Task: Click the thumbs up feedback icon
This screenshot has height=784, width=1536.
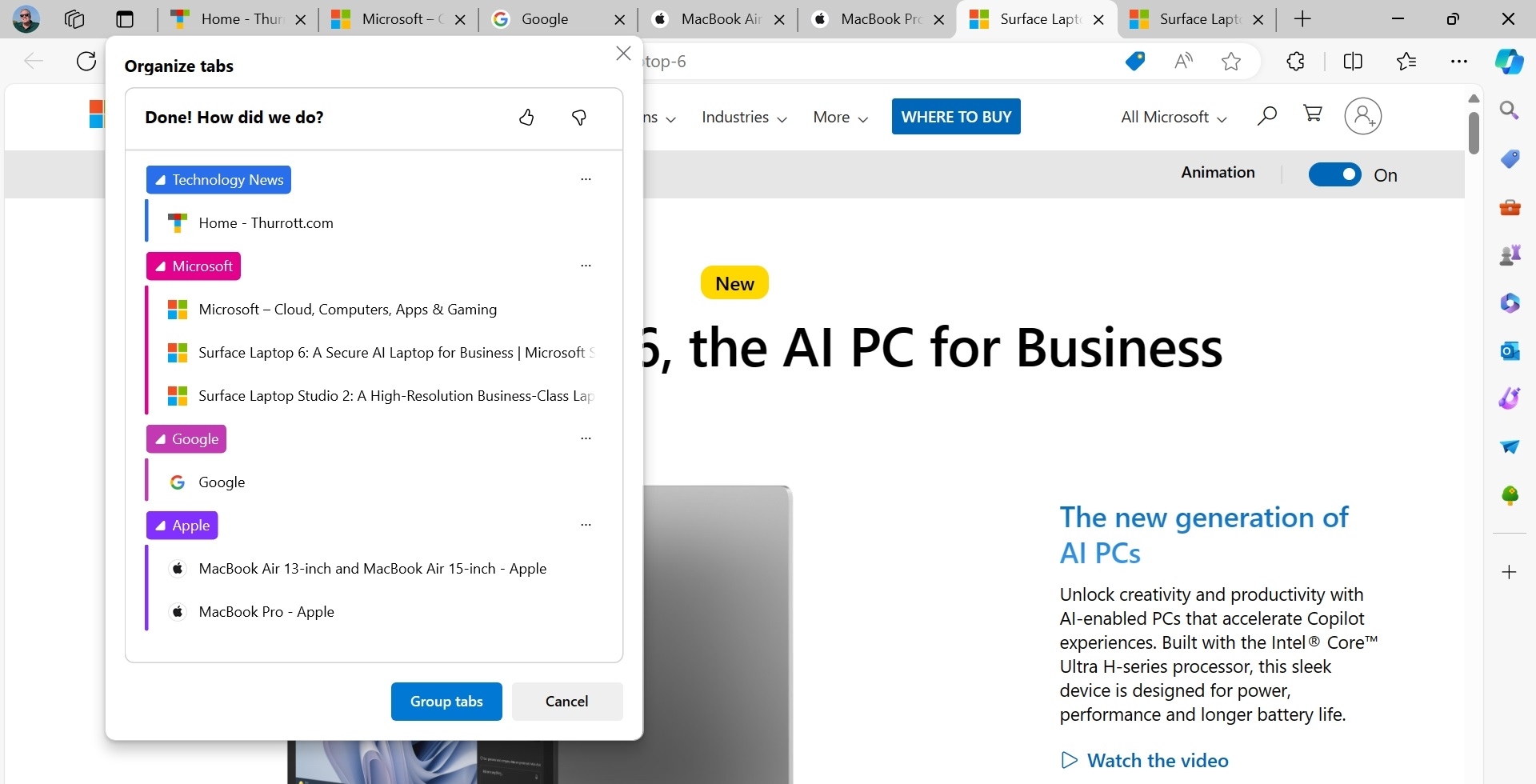Action: coord(526,118)
